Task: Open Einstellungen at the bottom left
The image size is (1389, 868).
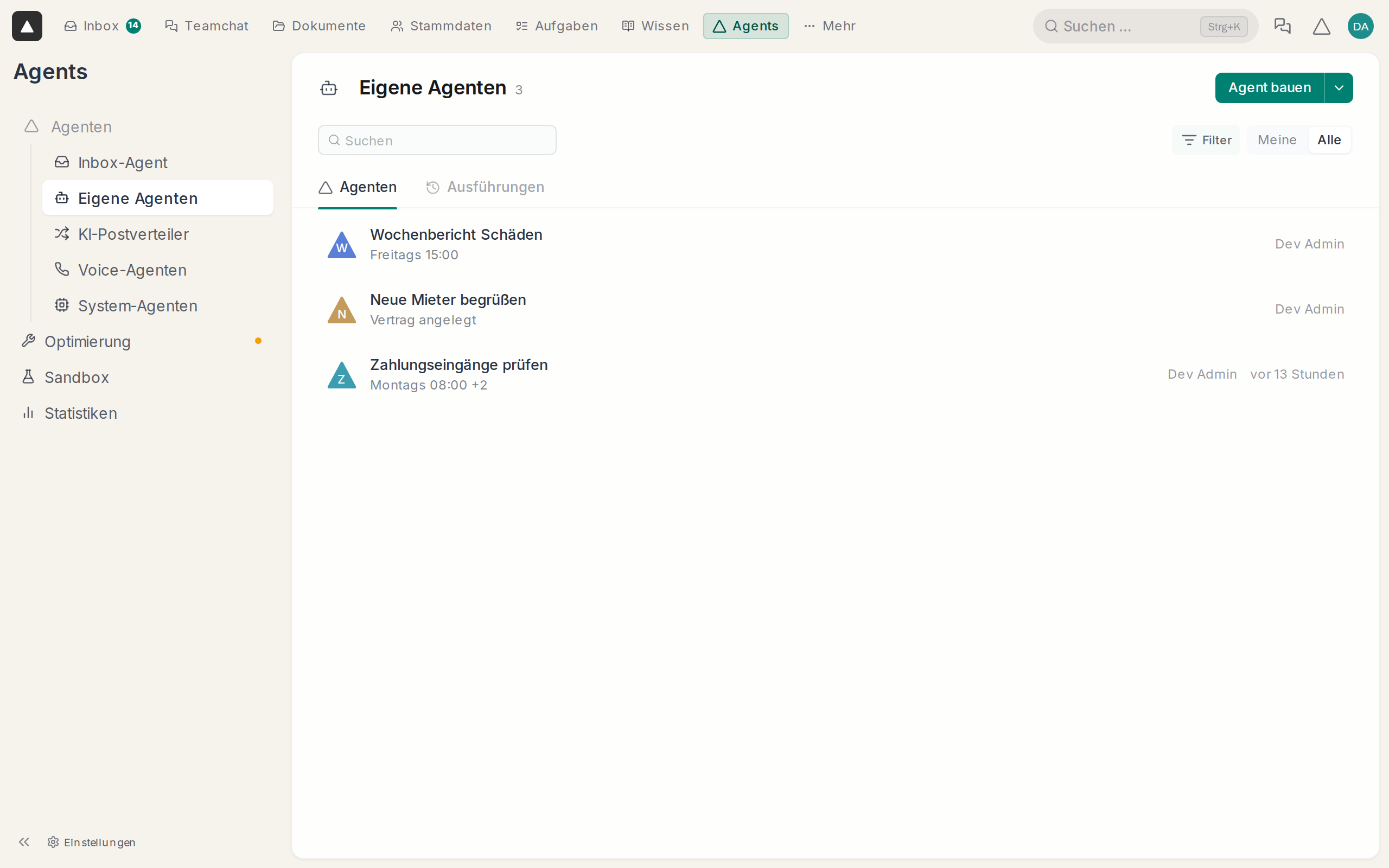Action: tap(92, 842)
